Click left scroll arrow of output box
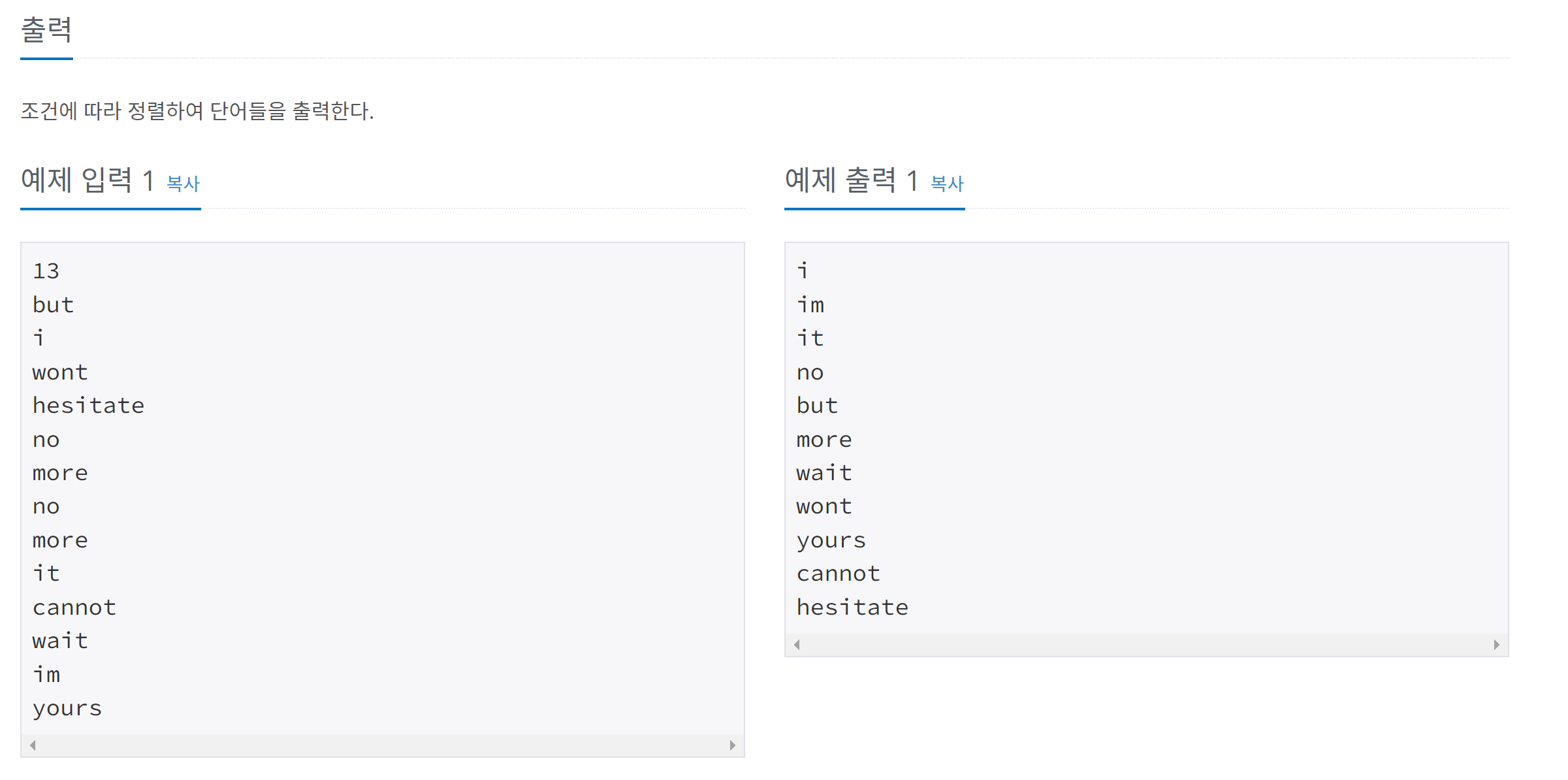Screen dimensions: 1568x780 pos(797,645)
